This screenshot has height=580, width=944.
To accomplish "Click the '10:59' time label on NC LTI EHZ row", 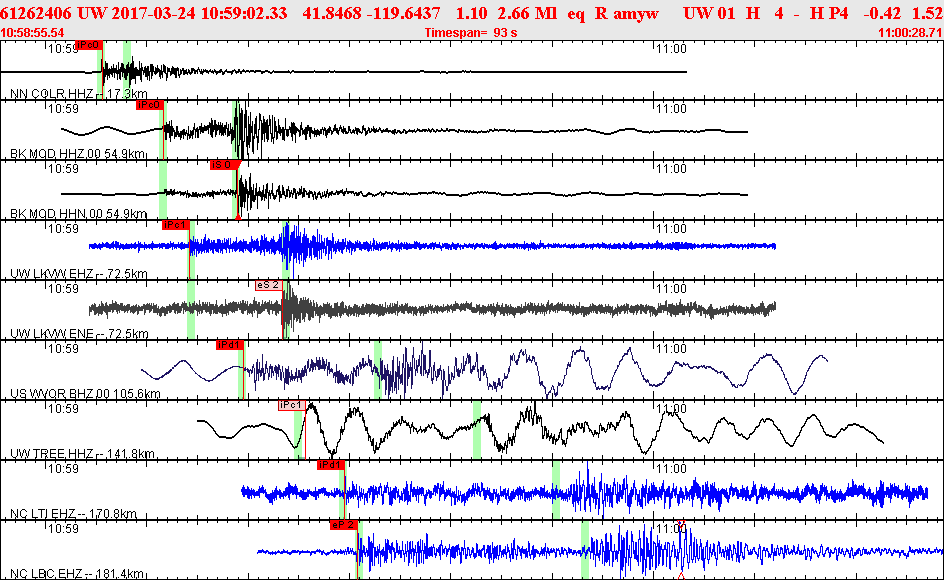I will pos(63,469).
